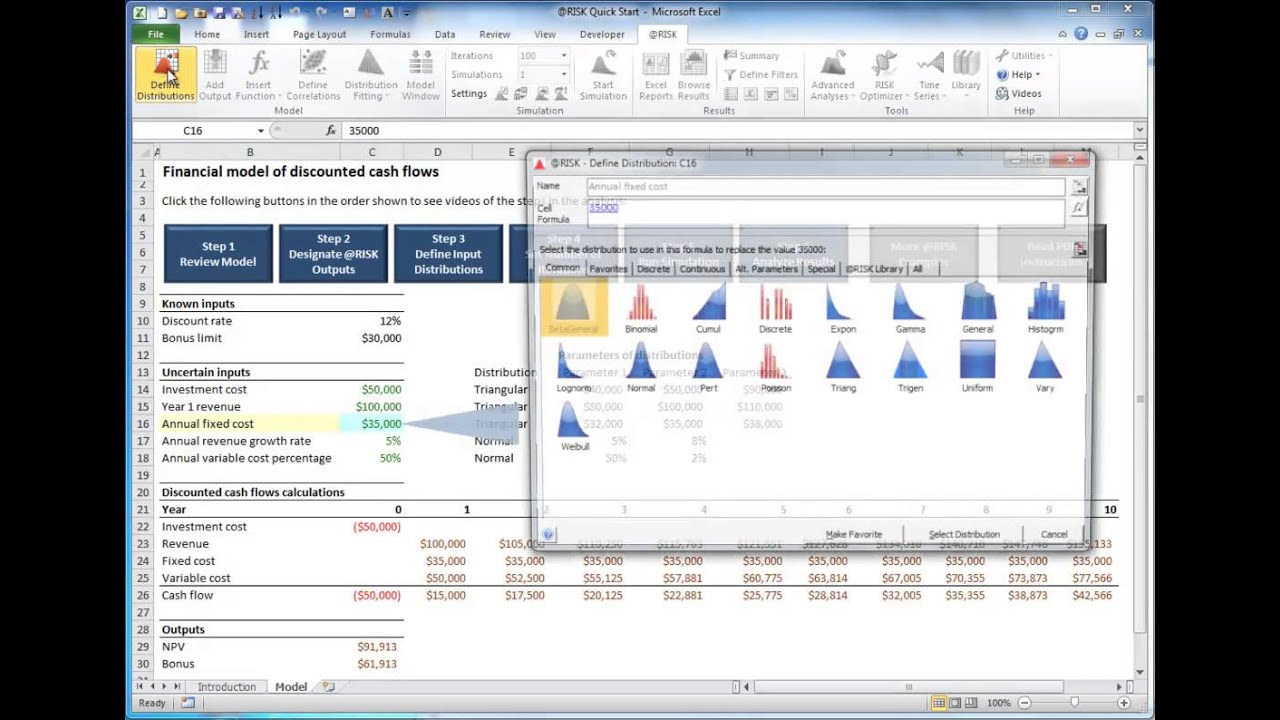The image size is (1280, 720).
Task: Select the @RISK Library tab in dialog
Action: click(x=874, y=269)
